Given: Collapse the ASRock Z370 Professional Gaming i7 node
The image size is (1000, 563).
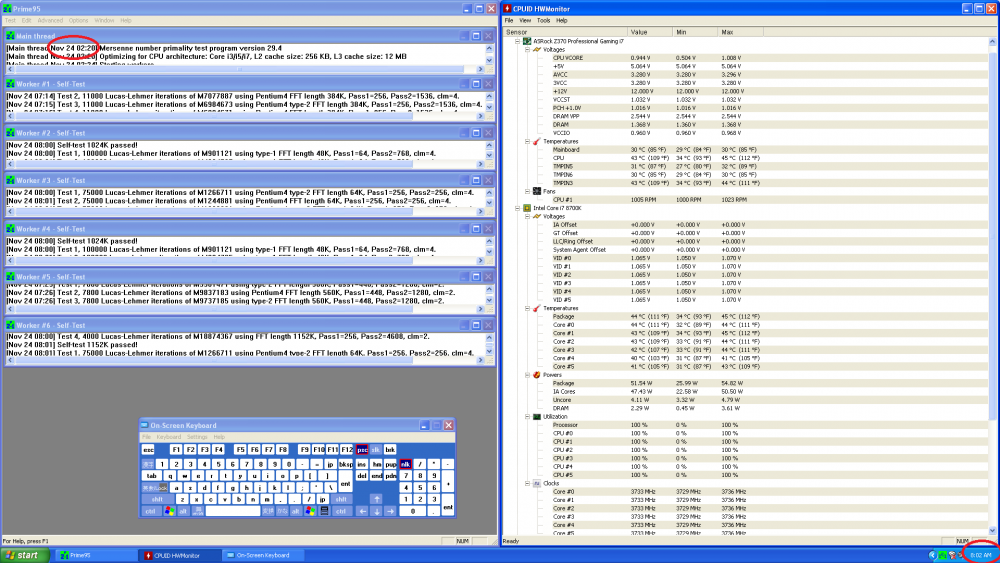Looking at the screenshot, I should [x=518, y=41].
